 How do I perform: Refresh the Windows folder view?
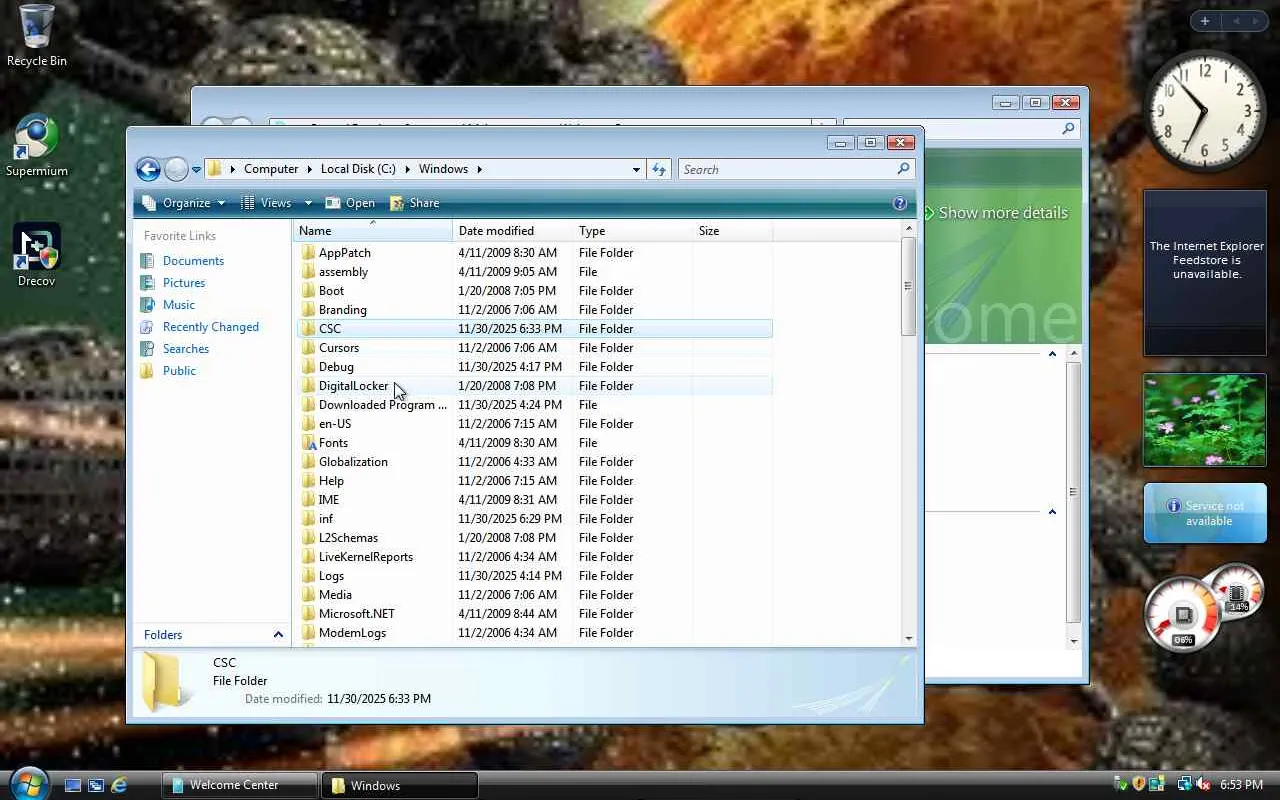[x=659, y=169]
